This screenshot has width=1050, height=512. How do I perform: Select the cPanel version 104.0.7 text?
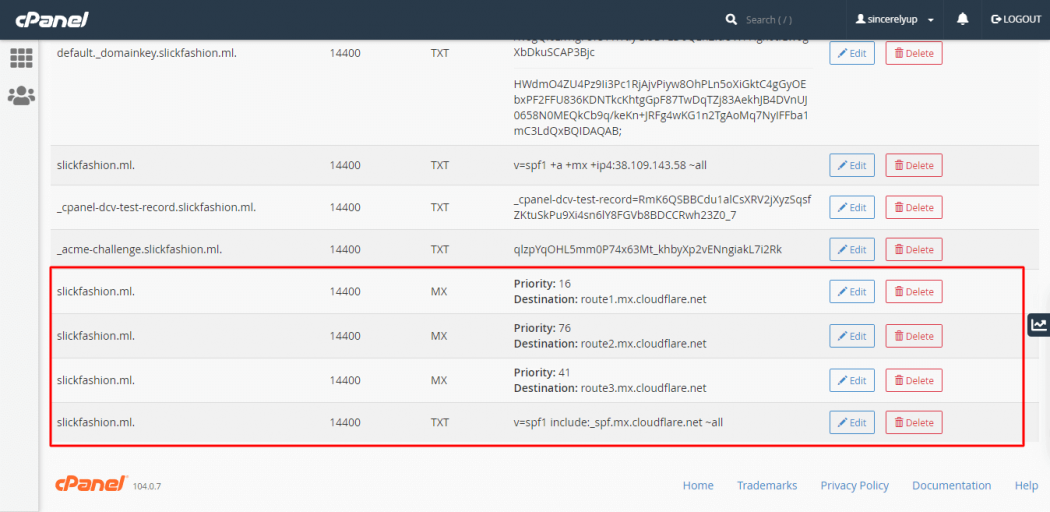147,486
